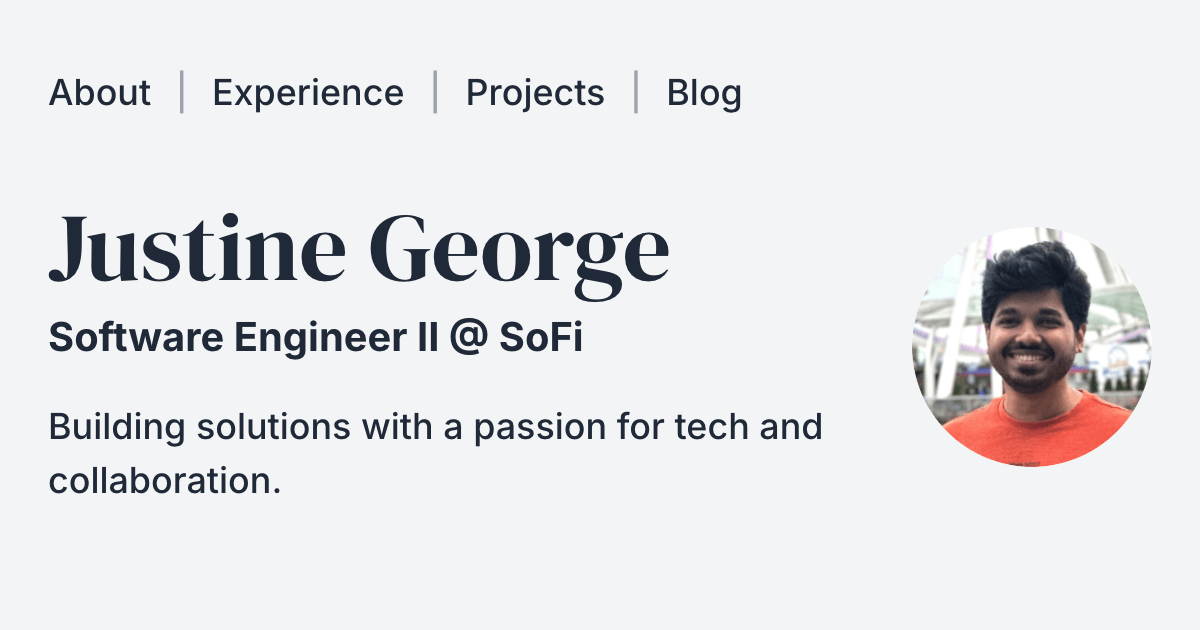Viewport: 1200px width, 630px height.
Task: Click the divider between Experience and Projects
Action: click(435, 92)
